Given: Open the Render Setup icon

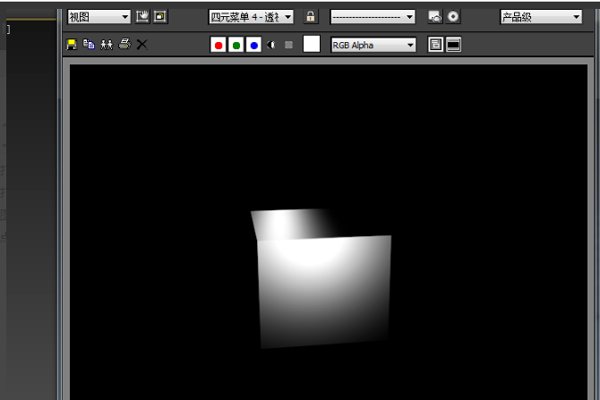Looking at the screenshot, I should click(x=435, y=17).
